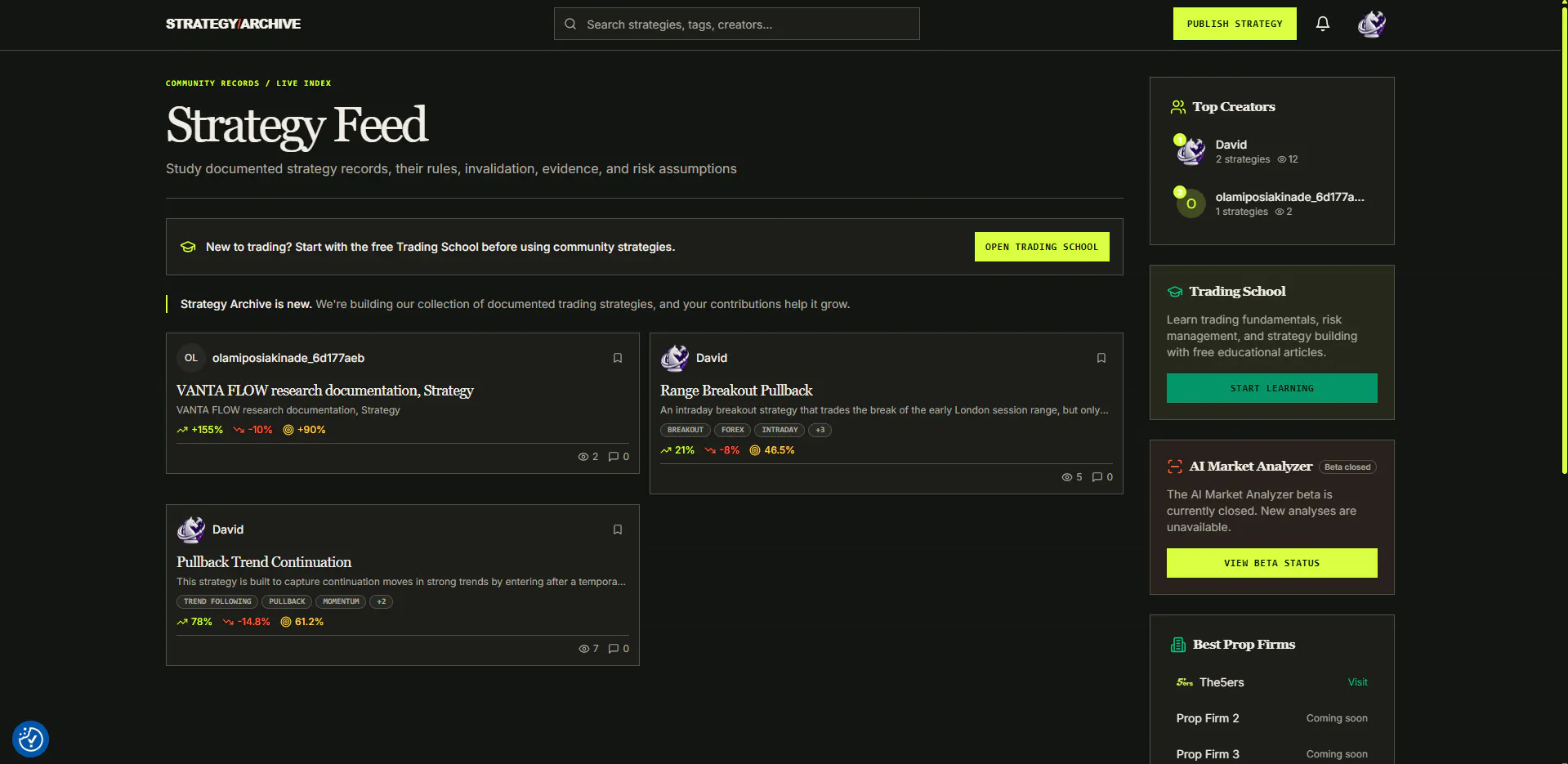Open Pullback Trend Continuation strategy title
The width and height of the screenshot is (1568, 764).
point(264,562)
